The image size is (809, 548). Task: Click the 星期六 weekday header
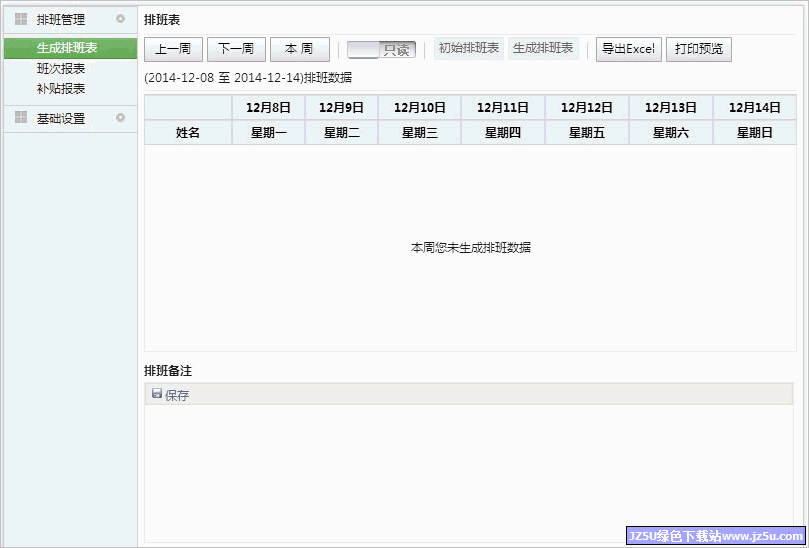point(671,133)
